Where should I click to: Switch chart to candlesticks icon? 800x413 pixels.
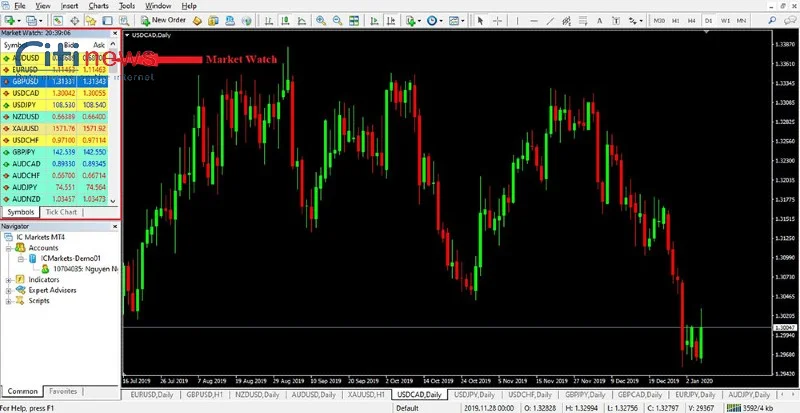pos(285,20)
